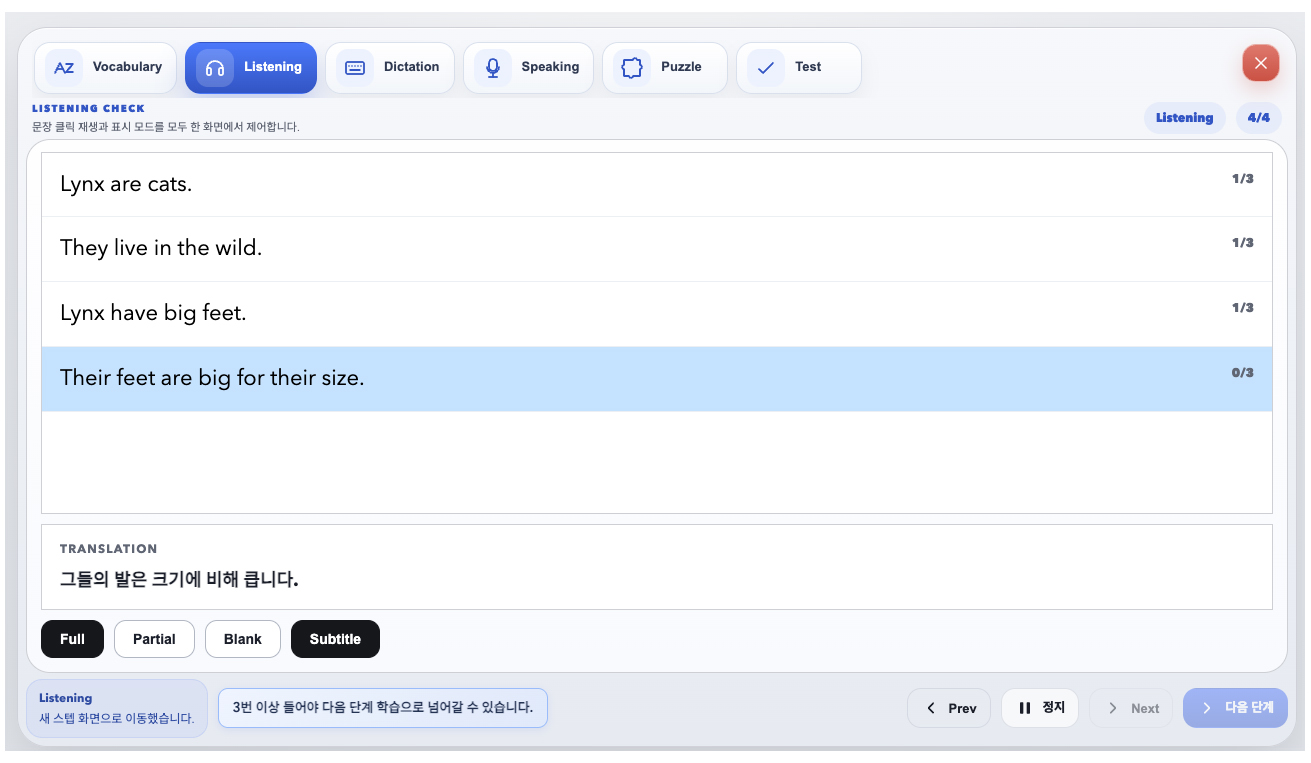Image resolution: width=1311 pixels, height=763 pixels.
Task: Click the checkmark Test icon
Action: tap(766, 68)
